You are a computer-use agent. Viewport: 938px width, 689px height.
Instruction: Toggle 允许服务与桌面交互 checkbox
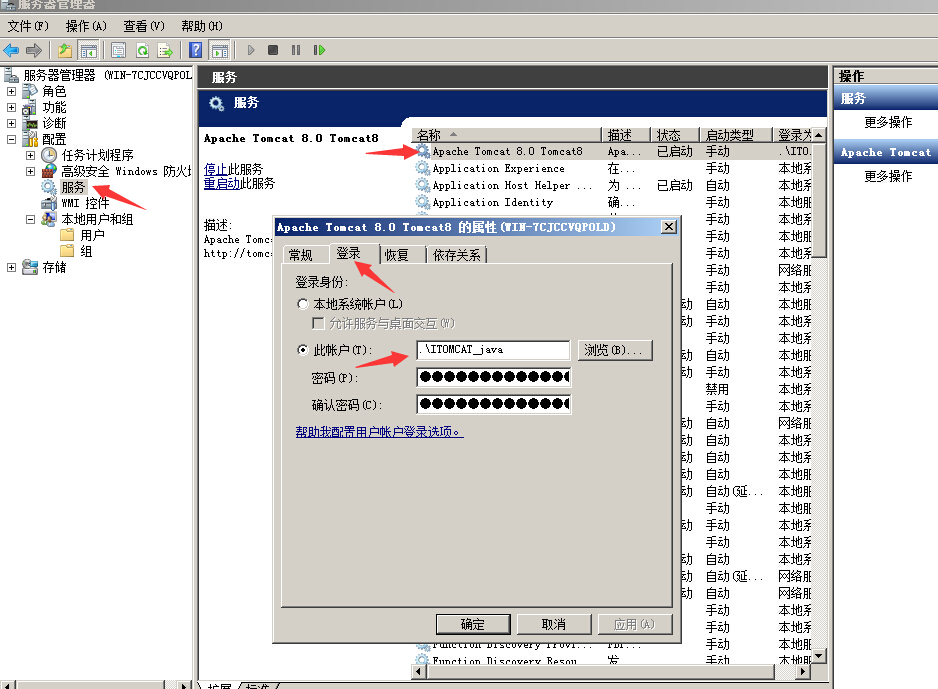tap(318, 323)
